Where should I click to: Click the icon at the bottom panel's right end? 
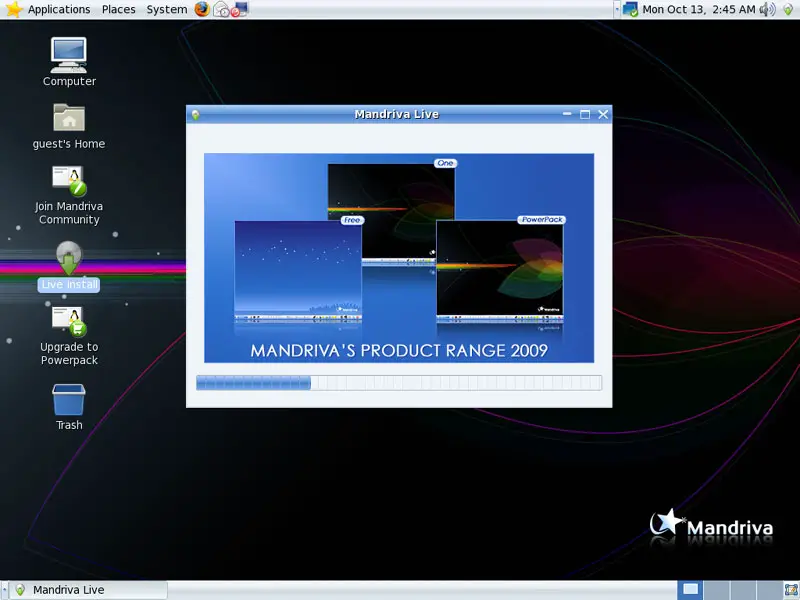(791, 590)
